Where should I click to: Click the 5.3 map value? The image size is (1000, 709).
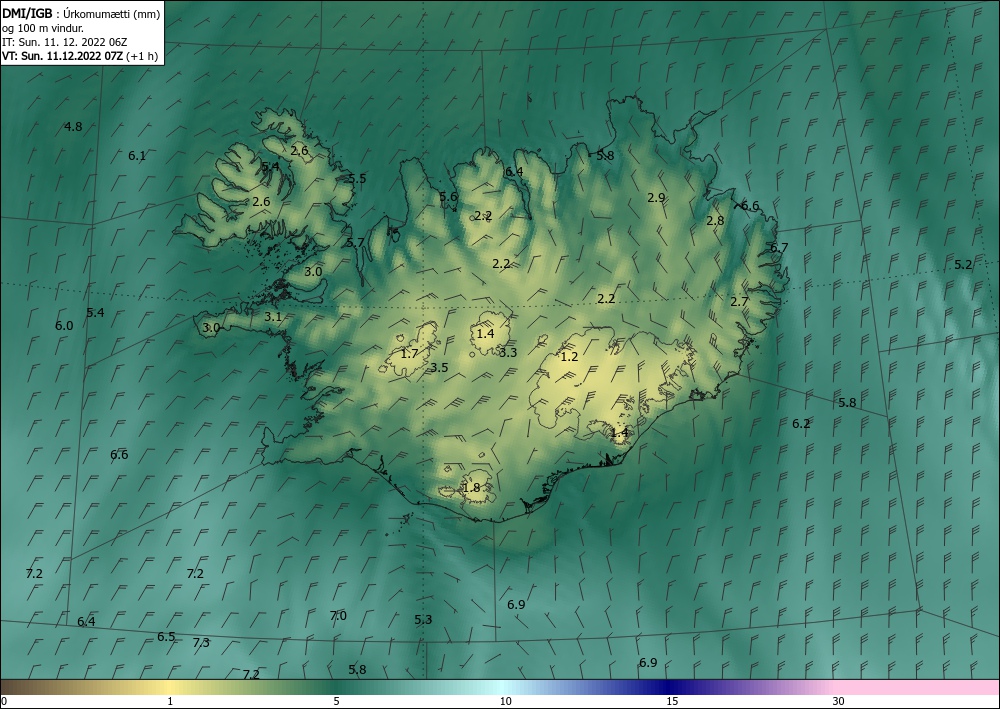[423, 620]
